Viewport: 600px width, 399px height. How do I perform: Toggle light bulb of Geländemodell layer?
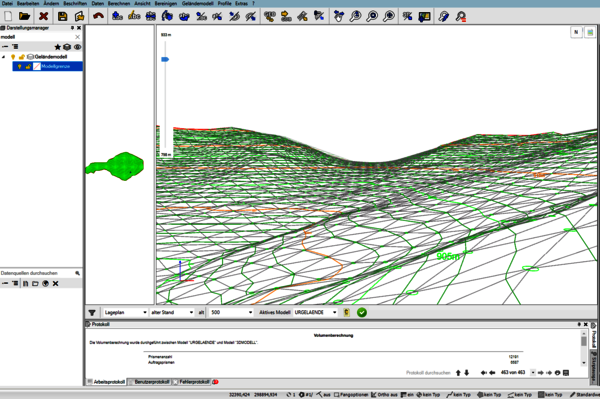[x=13, y=57]
